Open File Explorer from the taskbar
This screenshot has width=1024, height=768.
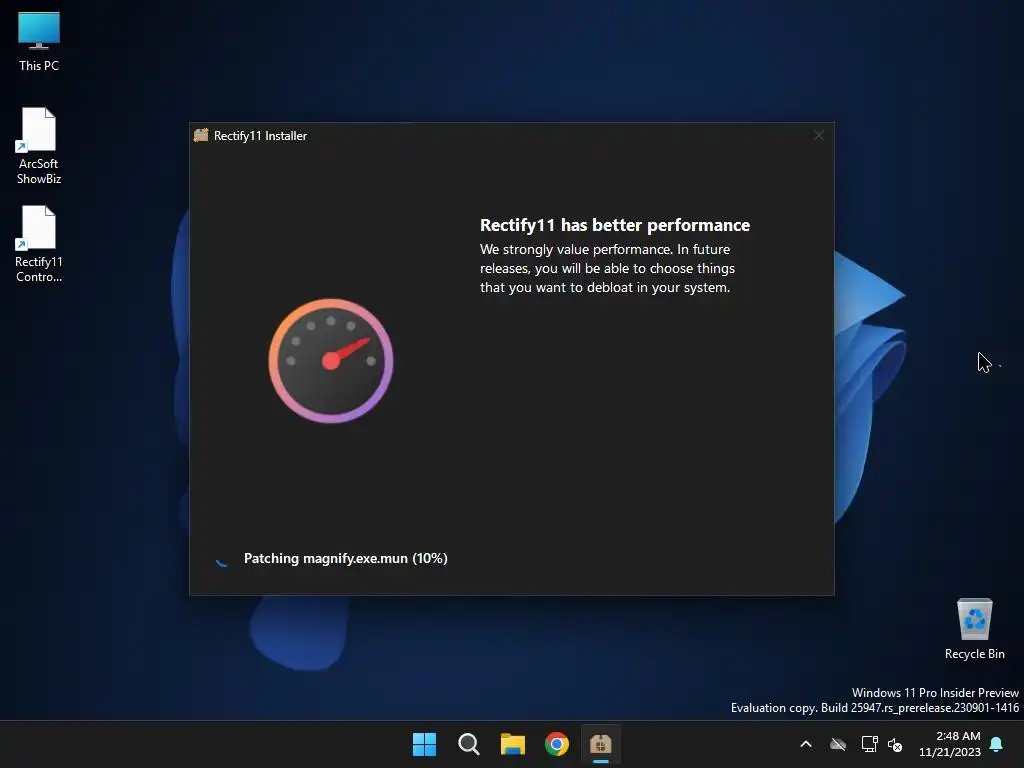pyautogui.click(x=513, y=744)
